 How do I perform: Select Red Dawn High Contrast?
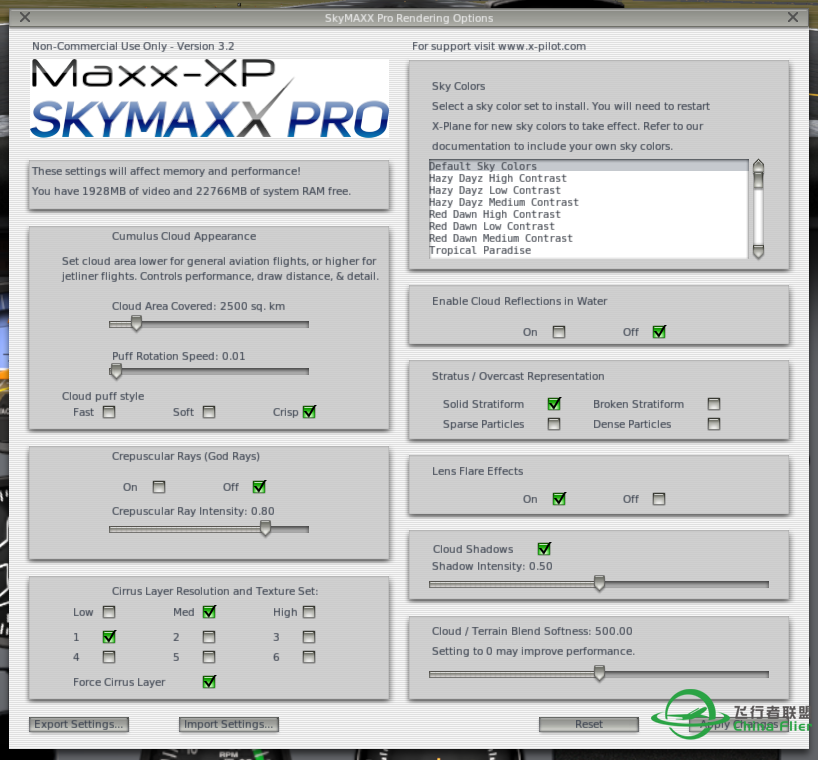pos(588,214)
